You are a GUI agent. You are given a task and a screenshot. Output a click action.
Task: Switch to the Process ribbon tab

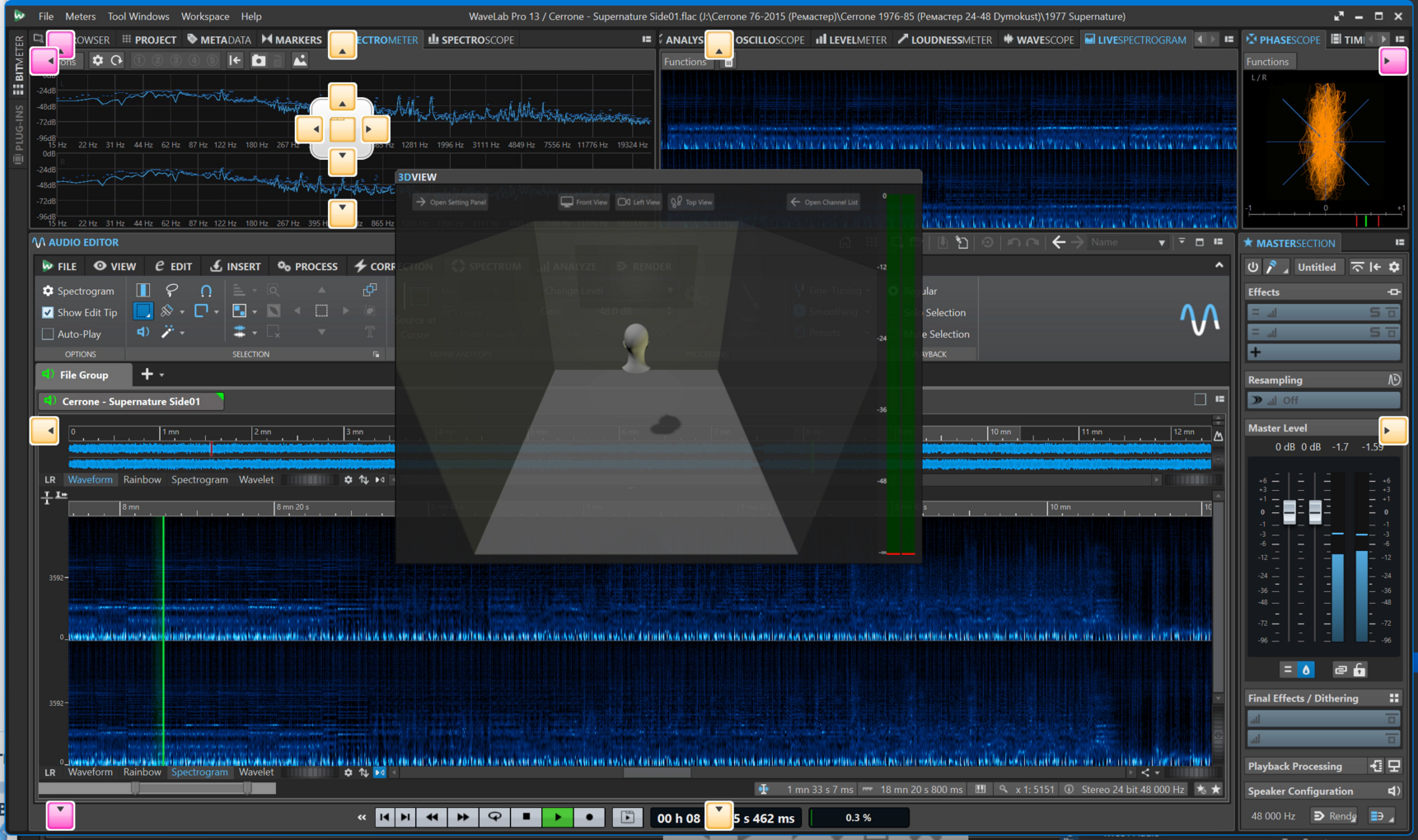[x=308, y=266]
